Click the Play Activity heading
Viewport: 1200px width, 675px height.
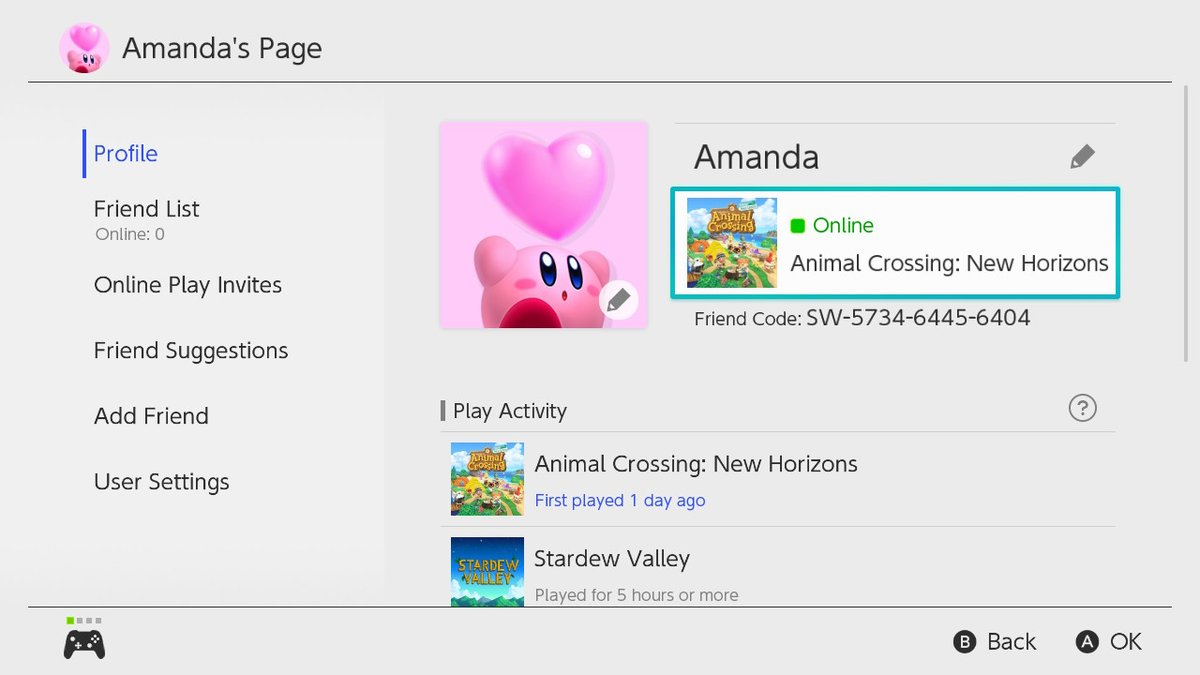point(510,411)
